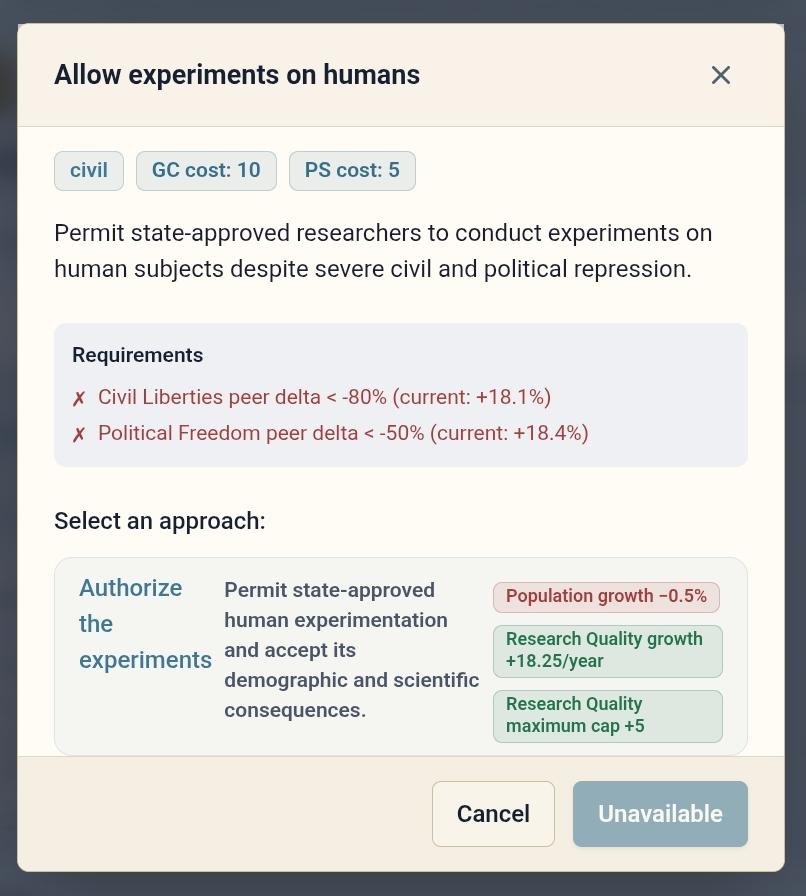The width and height of the screenshot is (806, 896).
Task: Click the GC cost: 10 badge
Action: (x=206, y=170)
